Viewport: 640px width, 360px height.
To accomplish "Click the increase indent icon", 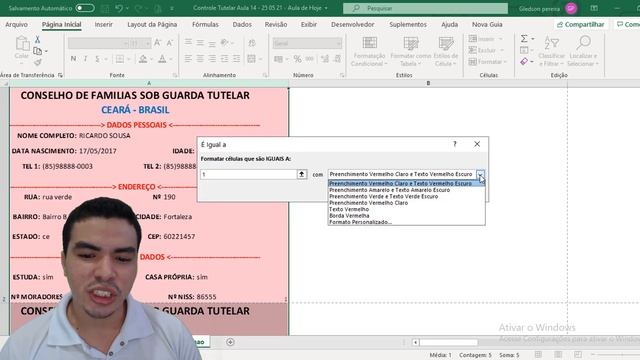I will [x=237, y=59].
